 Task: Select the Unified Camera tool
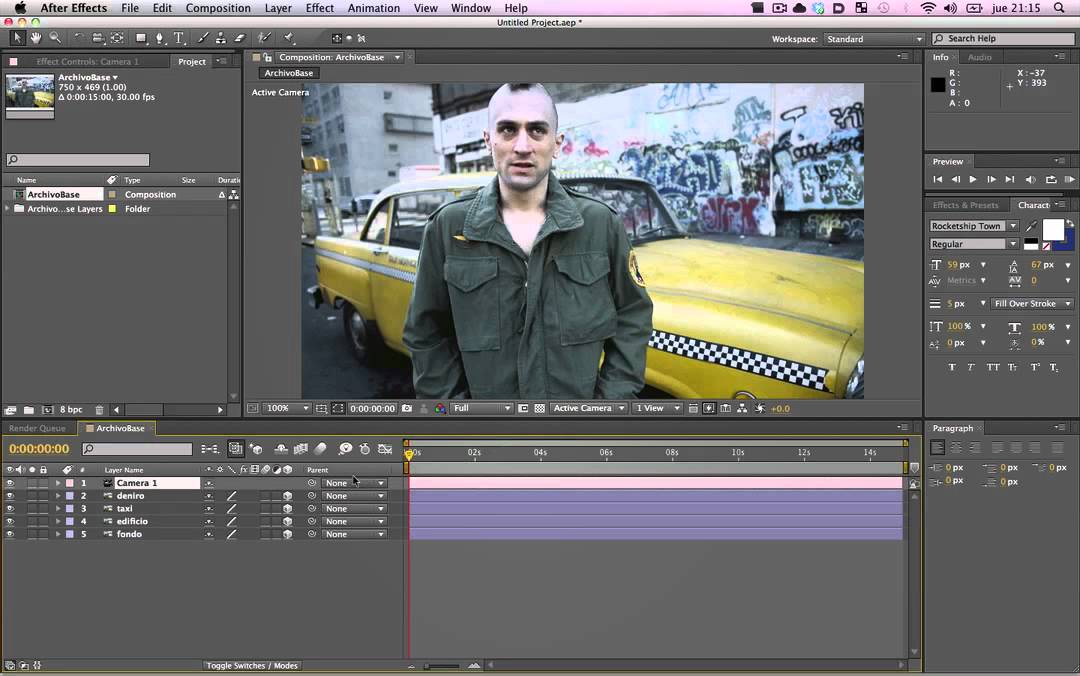click(98, 38)
